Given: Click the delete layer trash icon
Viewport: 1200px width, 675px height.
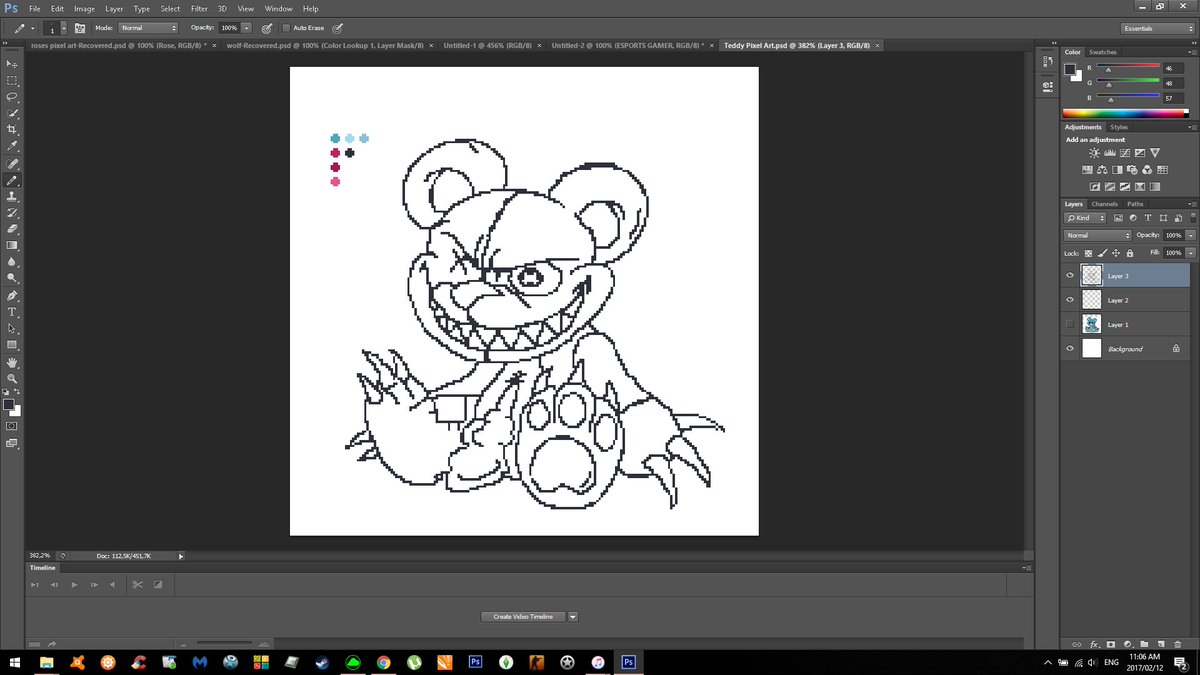Looking at the screenshot, I should tap(1176, 643).
